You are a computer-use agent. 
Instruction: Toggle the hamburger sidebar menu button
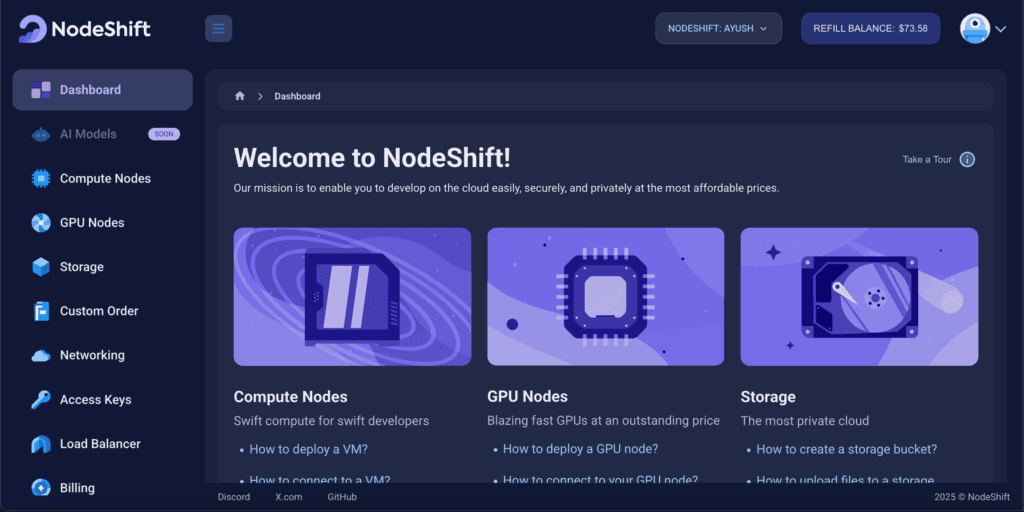tap(218, 29)
